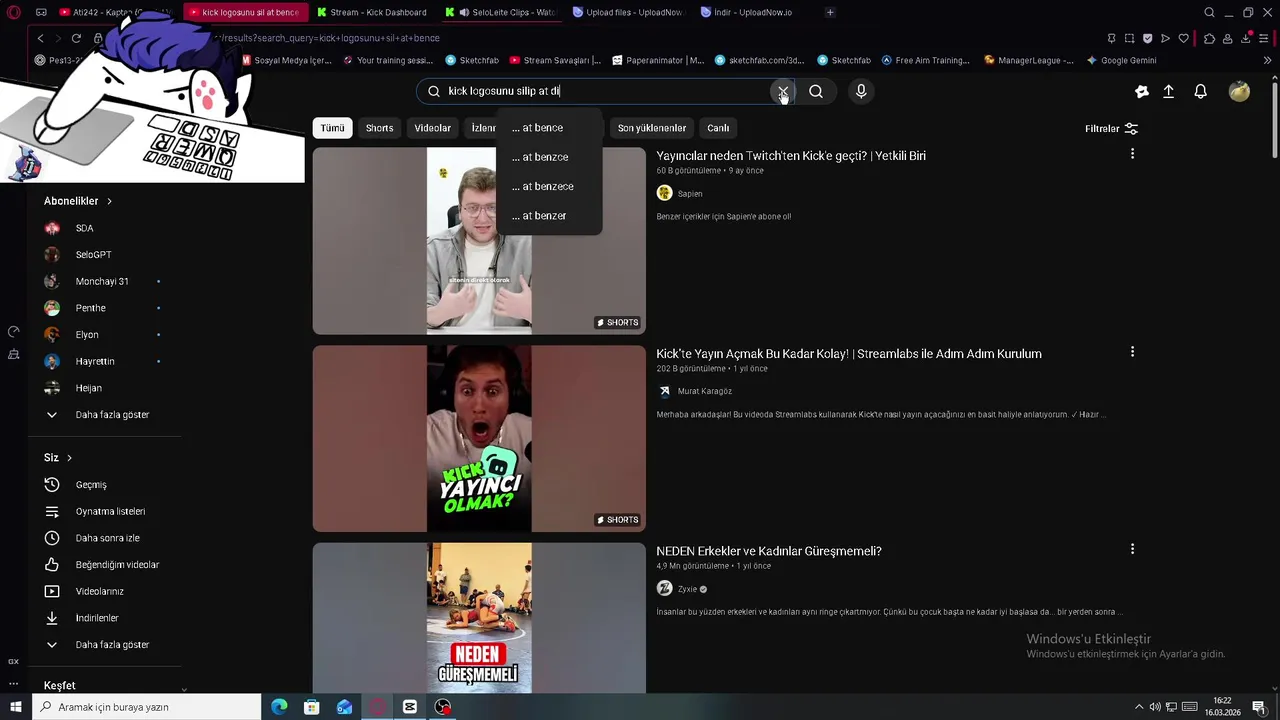Open the Zyxie channel link

point(687,589)
